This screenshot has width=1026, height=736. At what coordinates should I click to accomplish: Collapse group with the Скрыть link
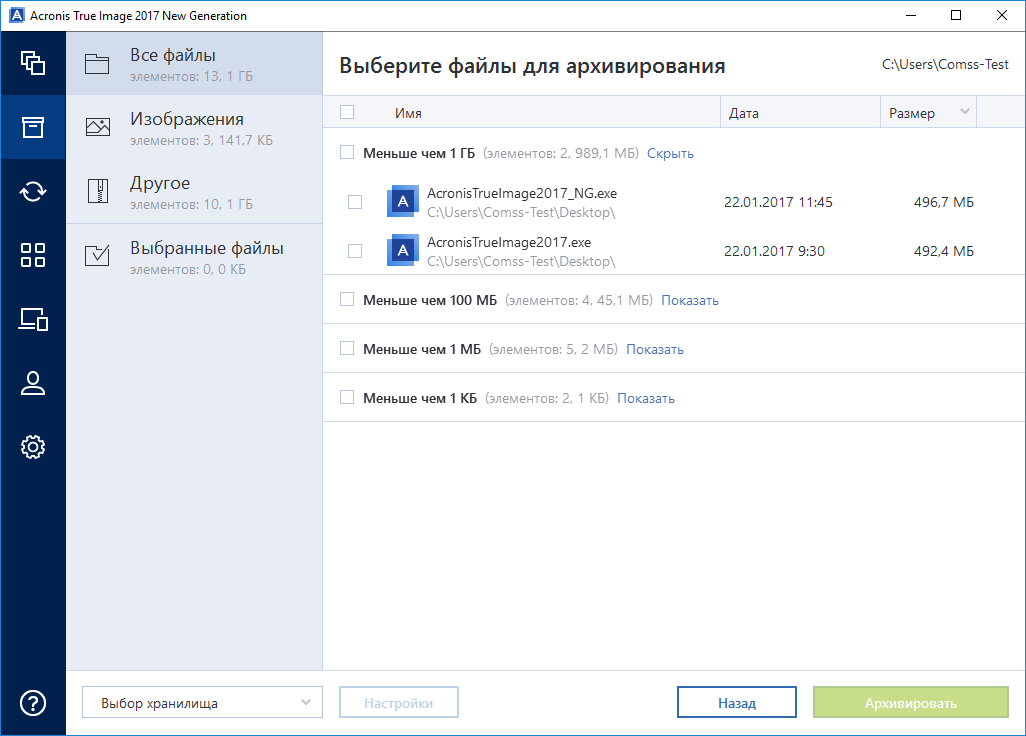tap(670, 153)
